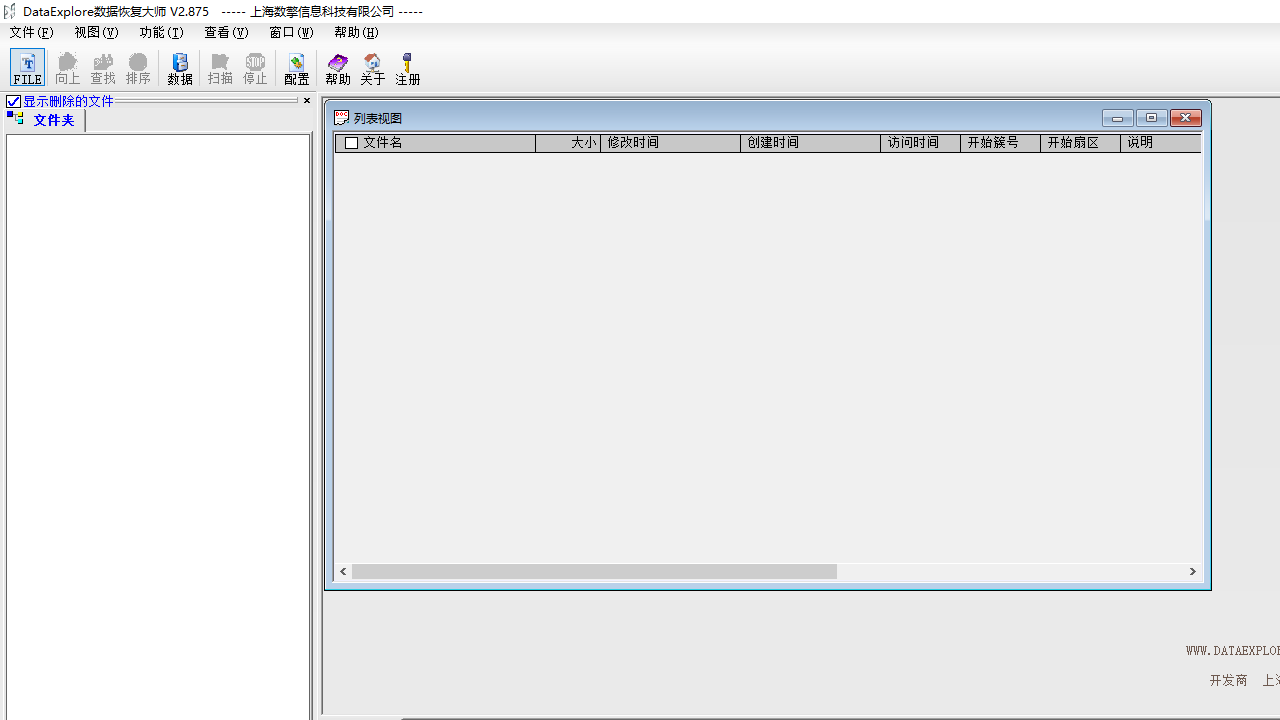1280x720 pixels.
Task: Open the 文件(F) menu
Action: [x=31, y=33]
